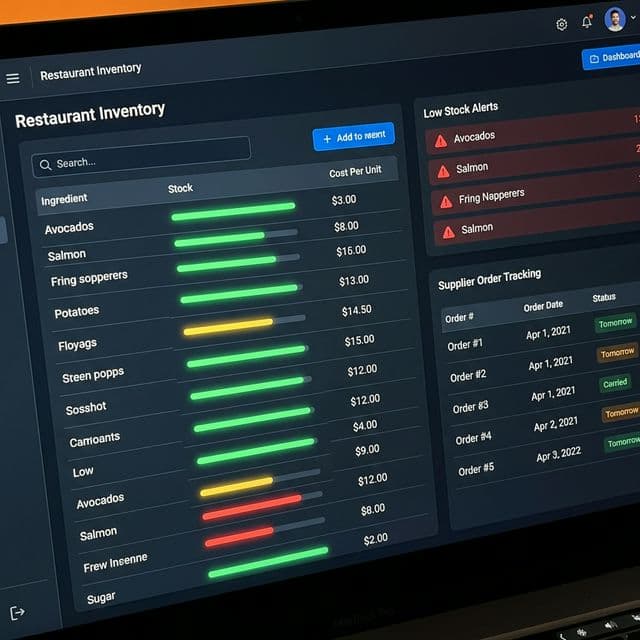Viewport: 640px width, 640px height.
Task: Open notifications bell
Action: point(587,22)
